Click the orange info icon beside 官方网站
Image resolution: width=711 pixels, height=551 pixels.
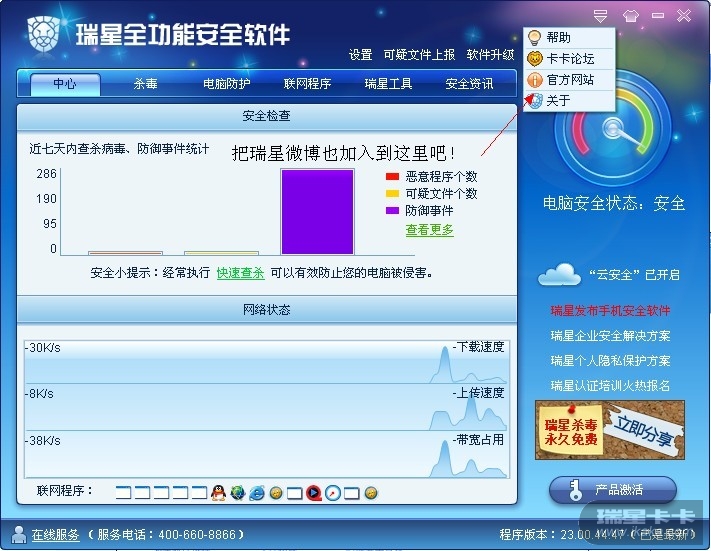pyautogui.click(x=535, y=80)
